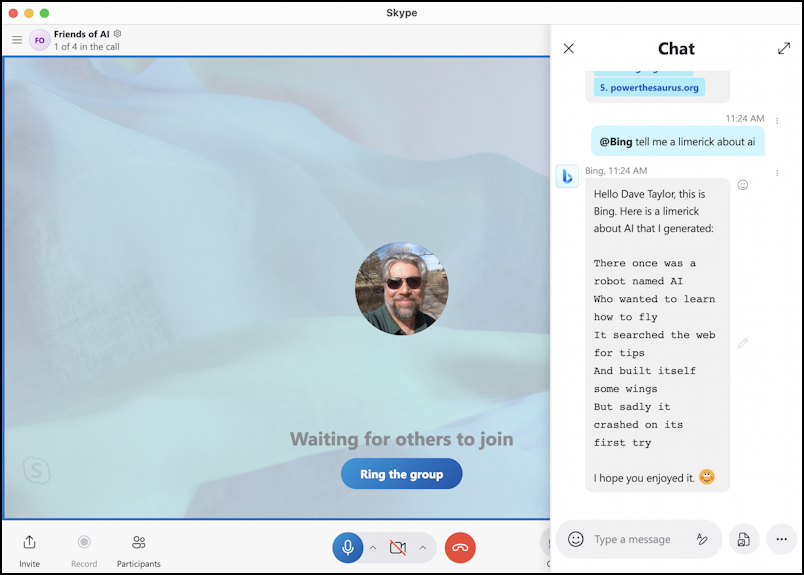
Task: Click the Chat panel title
Action: [x=676, y=49]
